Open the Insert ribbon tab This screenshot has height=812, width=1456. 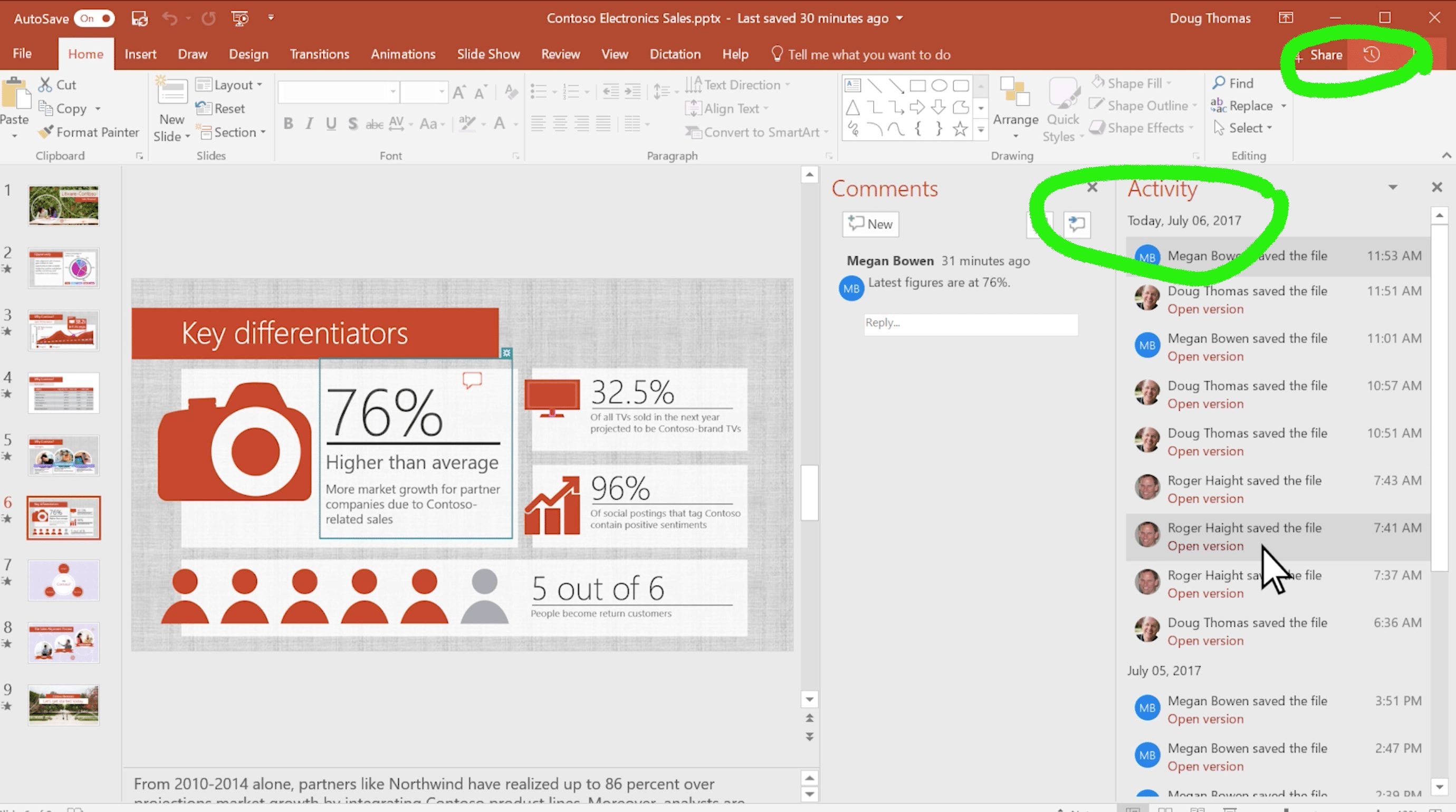[140, 54]
